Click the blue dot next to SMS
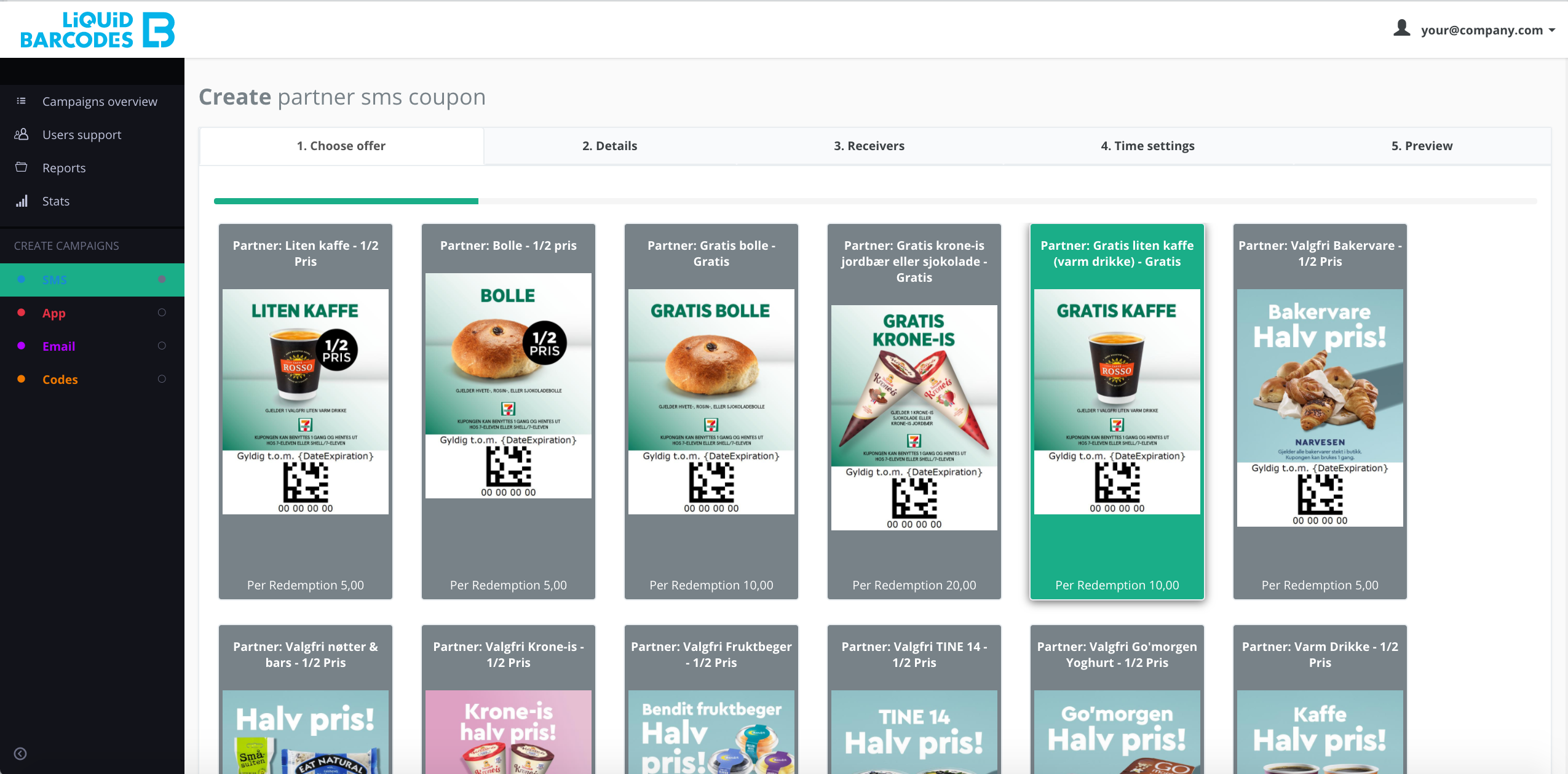This screenshot has height=774, width=1568. click(22, 279)
